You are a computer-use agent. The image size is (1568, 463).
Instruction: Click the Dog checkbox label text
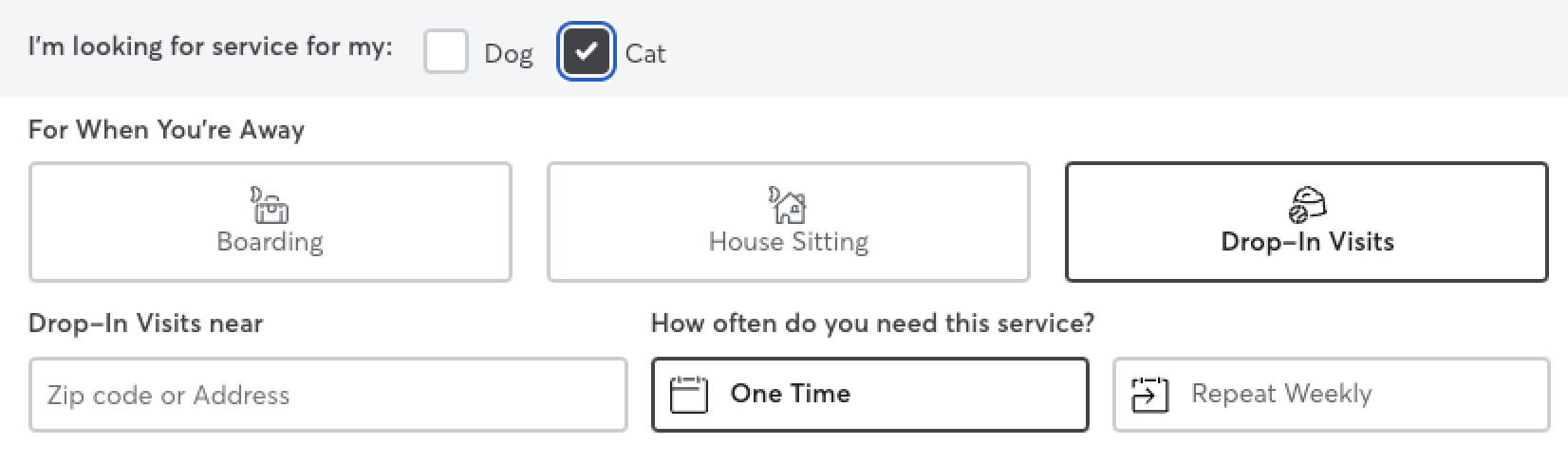[509, 53]
